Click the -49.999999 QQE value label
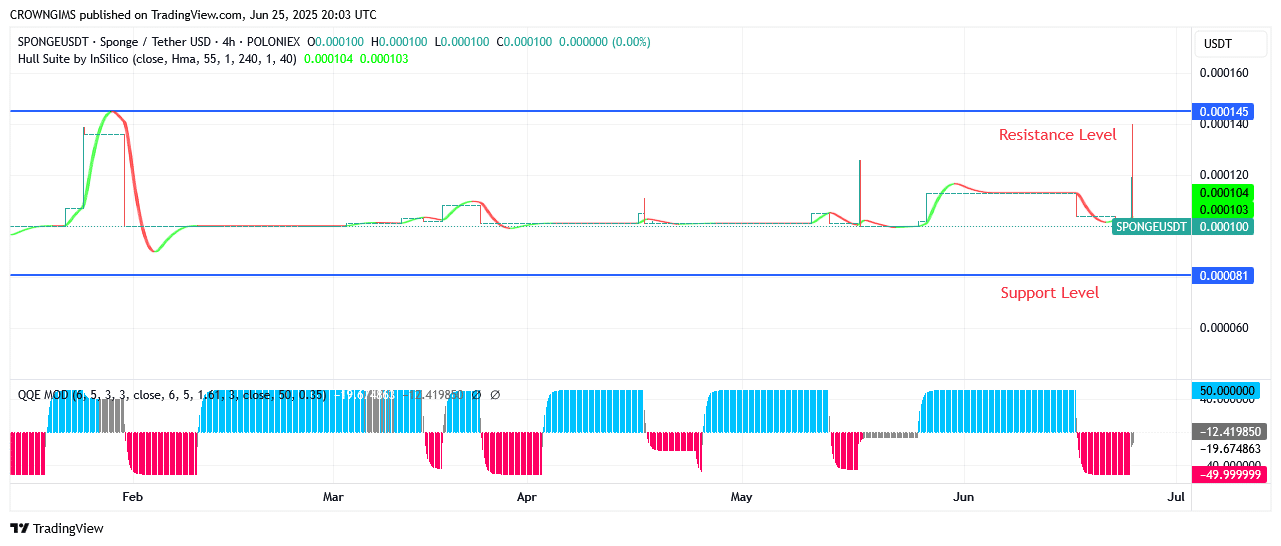The height and width of the screenshot is (546, 1281). click(x=1229, y=475)
